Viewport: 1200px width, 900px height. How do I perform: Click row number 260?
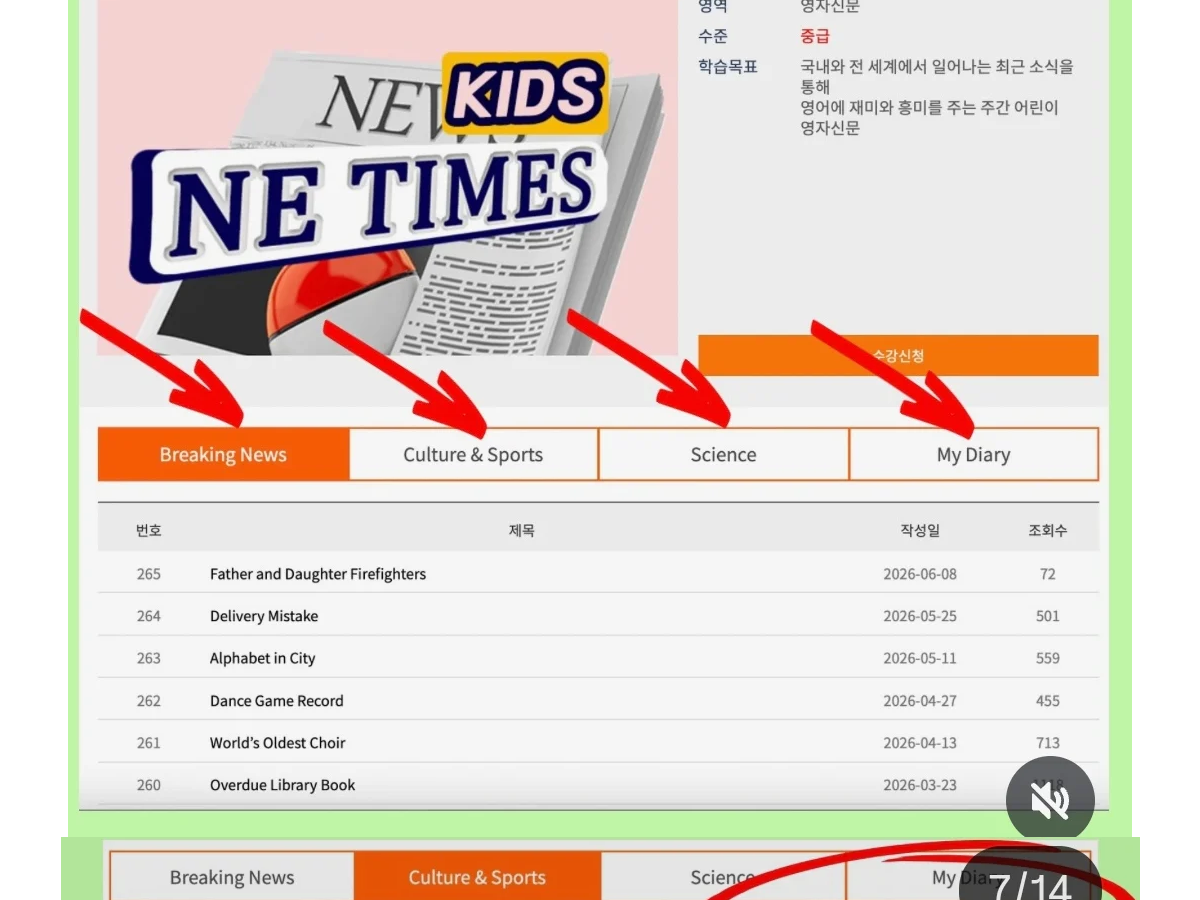click(149, 785)
